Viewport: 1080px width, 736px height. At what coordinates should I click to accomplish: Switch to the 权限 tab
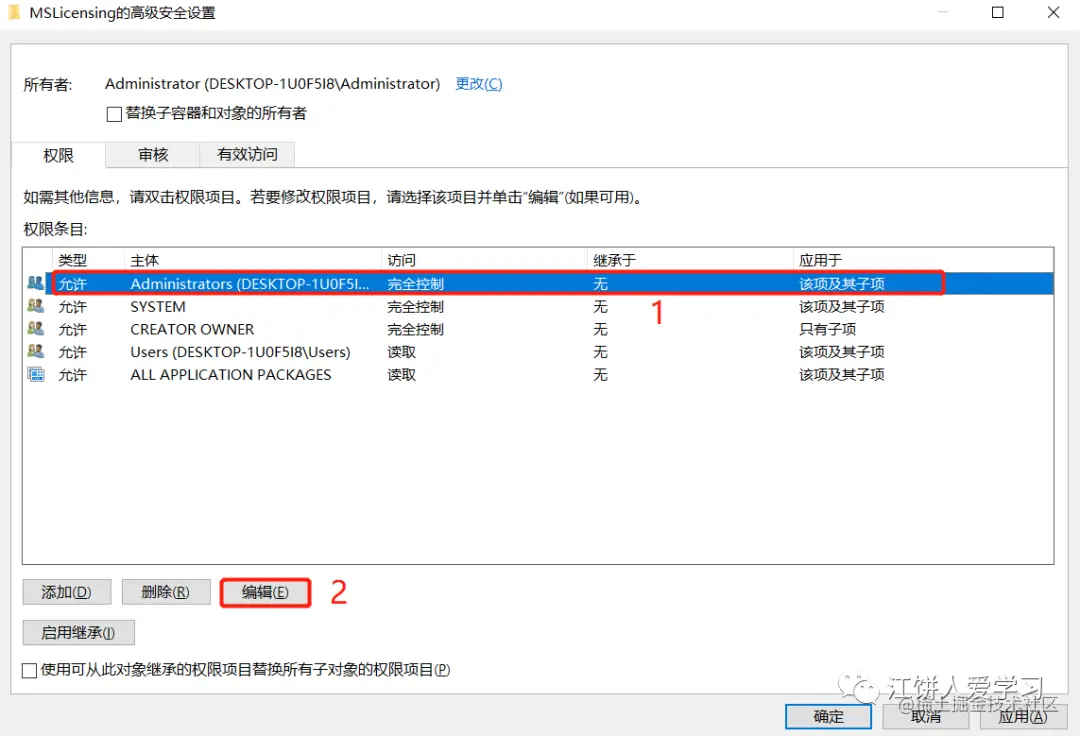pyautogui.click(x=59, y=155)
